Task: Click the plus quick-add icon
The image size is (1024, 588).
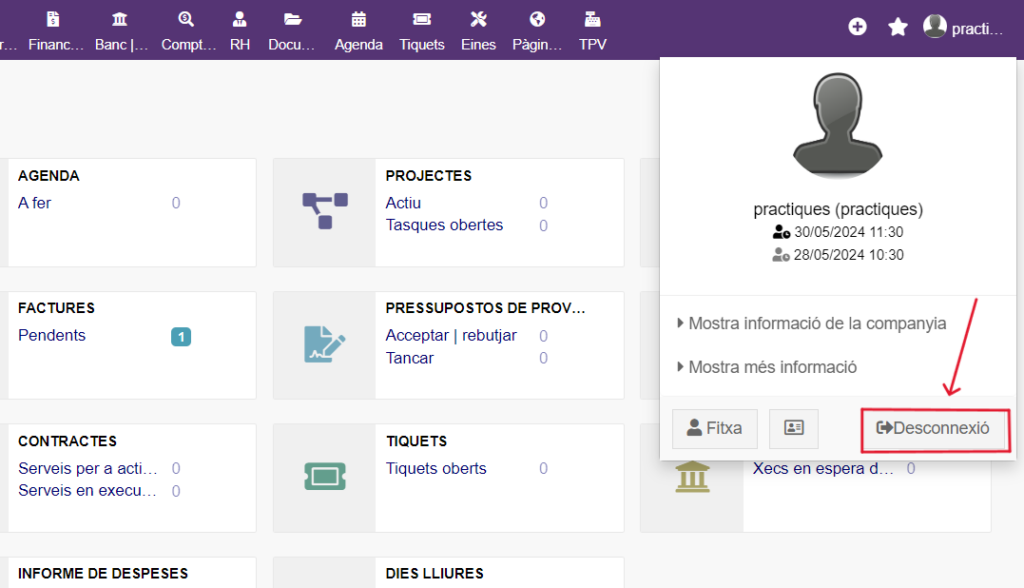Action: pyautogui.click(x=857, y=27)
